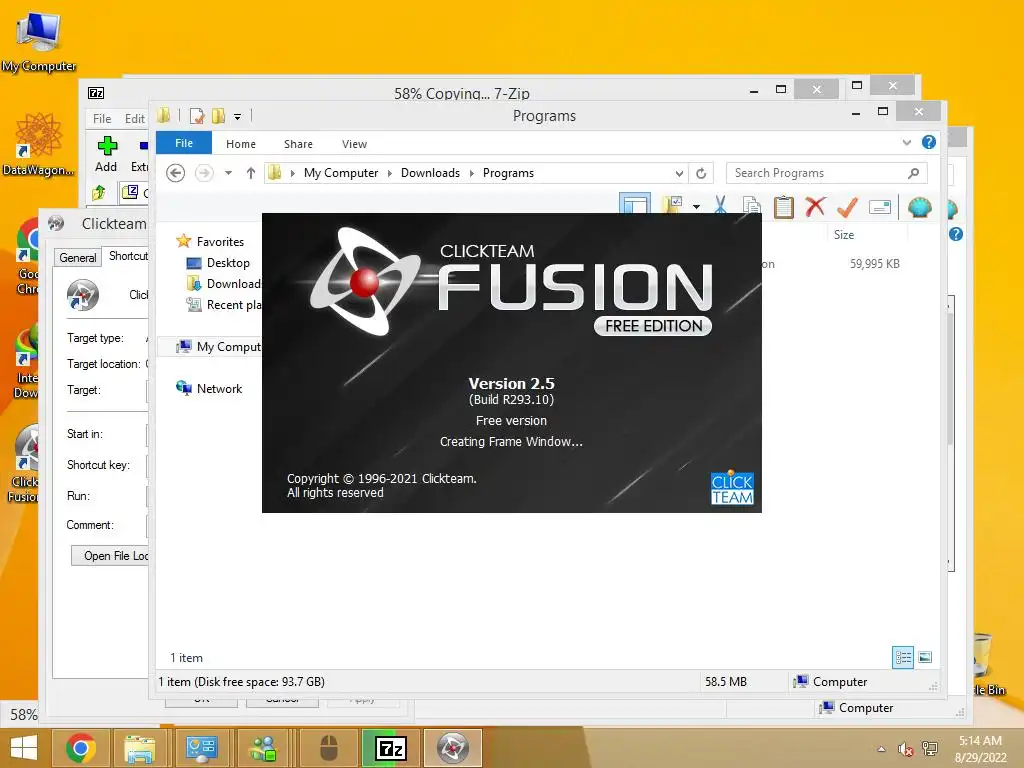Click Programs in the address path
This screenshot has height=768, width=1024.
(508, 173)
